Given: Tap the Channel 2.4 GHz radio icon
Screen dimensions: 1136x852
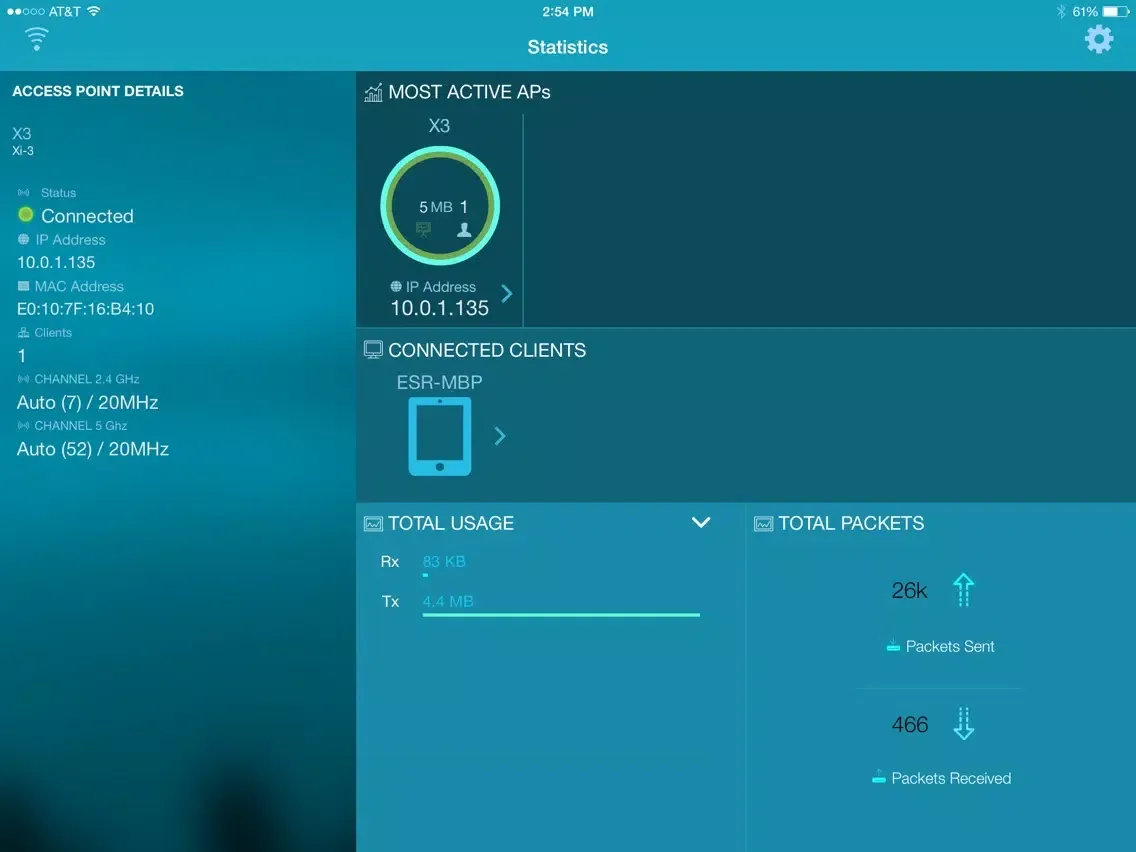Looking at the screenshot, I should pyautogui.click(x=24, y=379).
